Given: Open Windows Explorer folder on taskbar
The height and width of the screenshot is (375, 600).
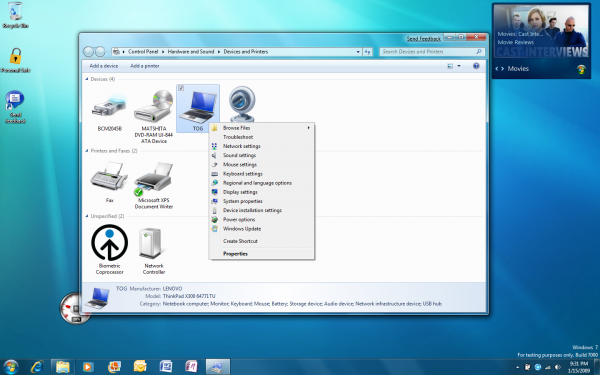Looking at the screenshot, I should tap(62, 367).
